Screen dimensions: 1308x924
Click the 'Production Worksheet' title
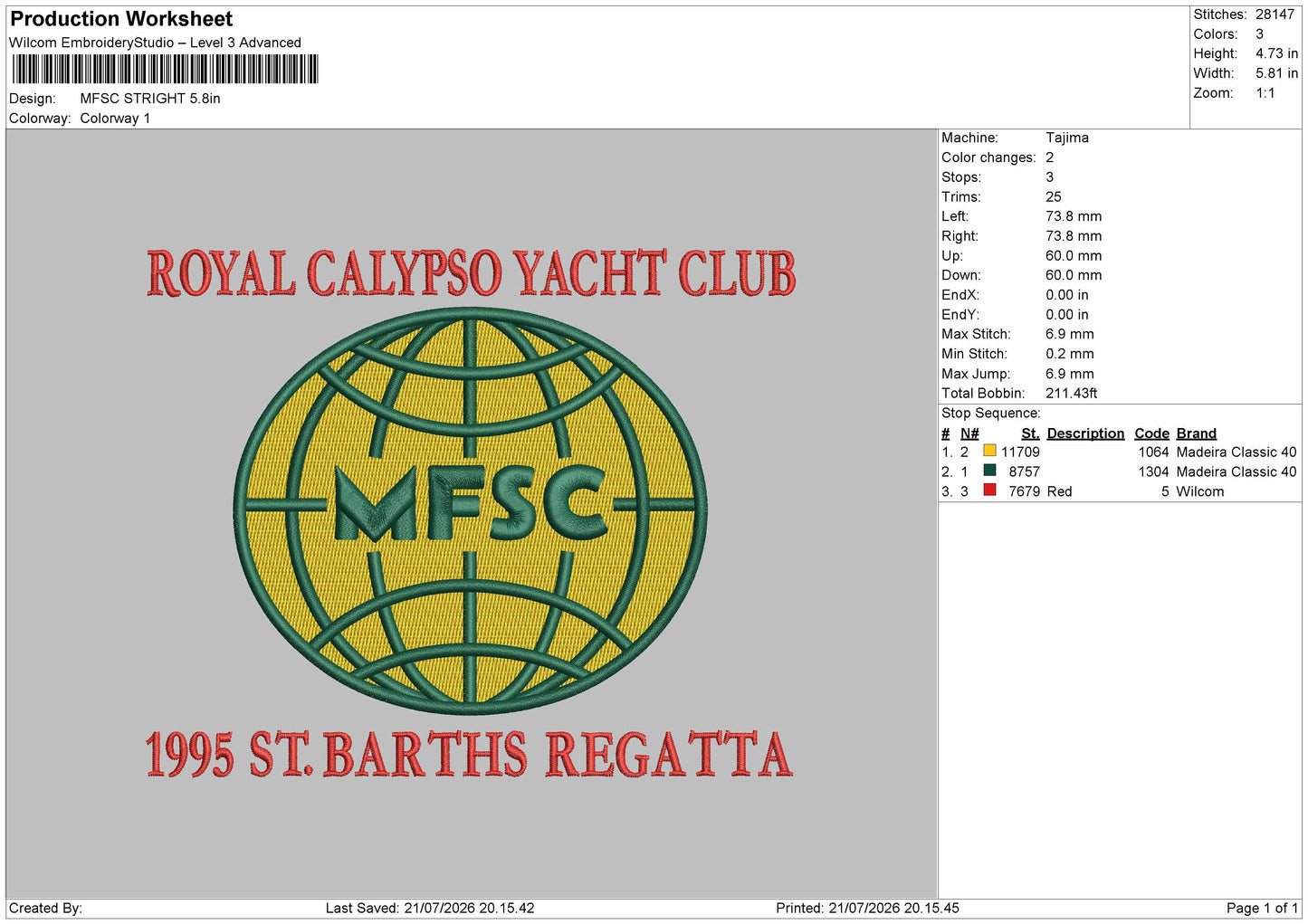(x=121, y=19)
